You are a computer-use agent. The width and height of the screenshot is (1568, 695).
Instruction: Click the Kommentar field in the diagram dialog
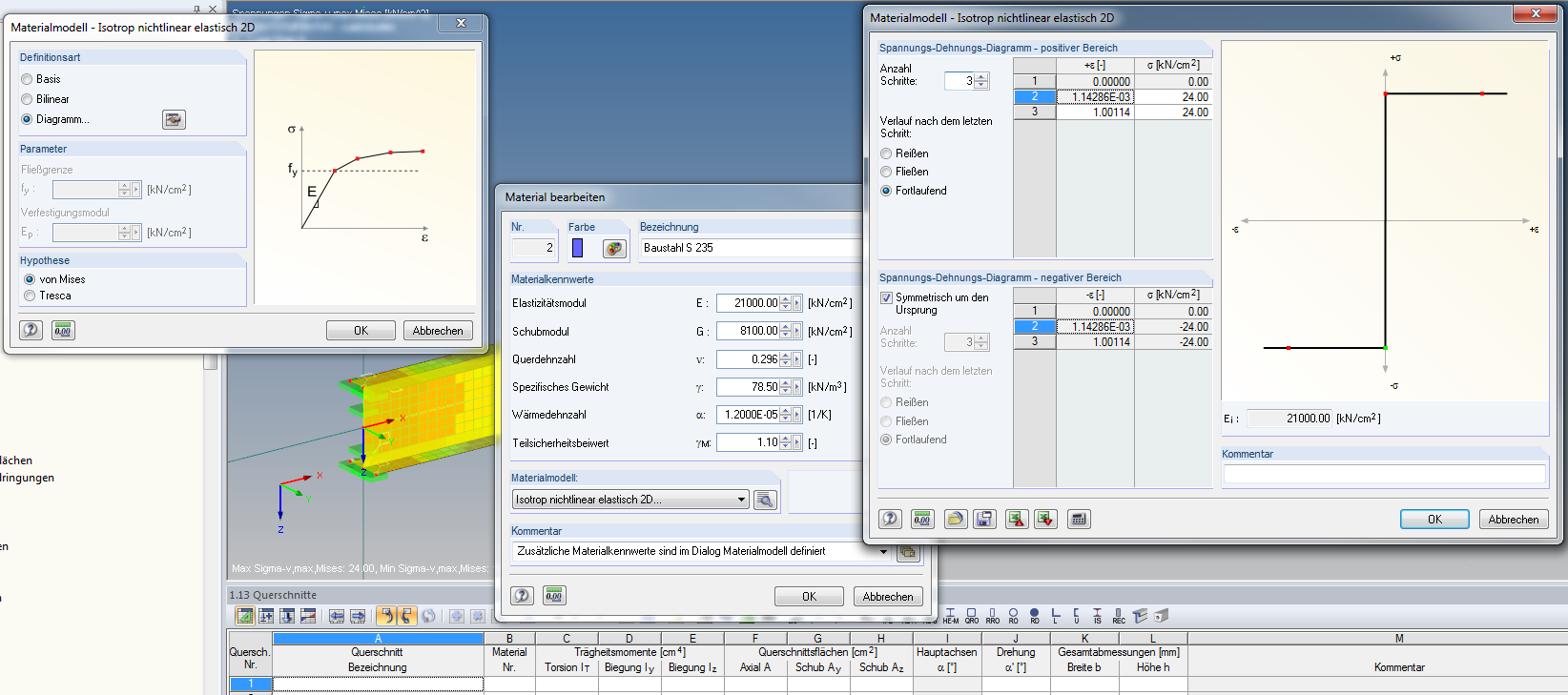click(1384, 474)
